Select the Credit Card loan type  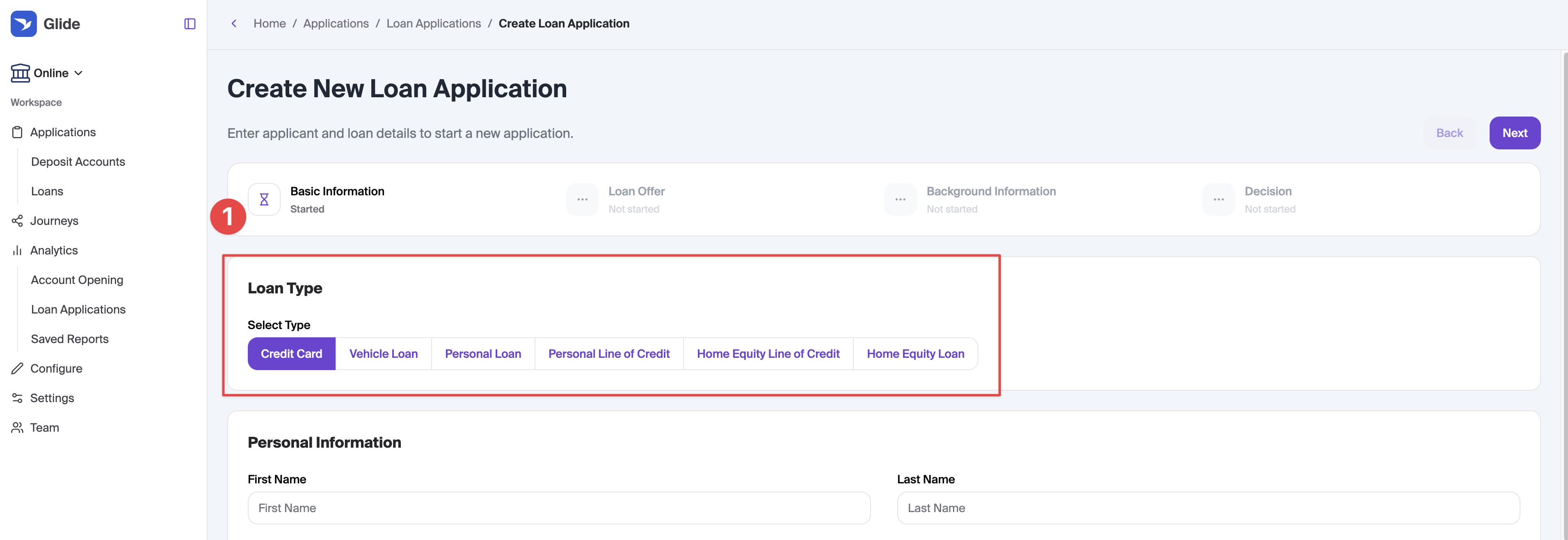pos(292,354)
